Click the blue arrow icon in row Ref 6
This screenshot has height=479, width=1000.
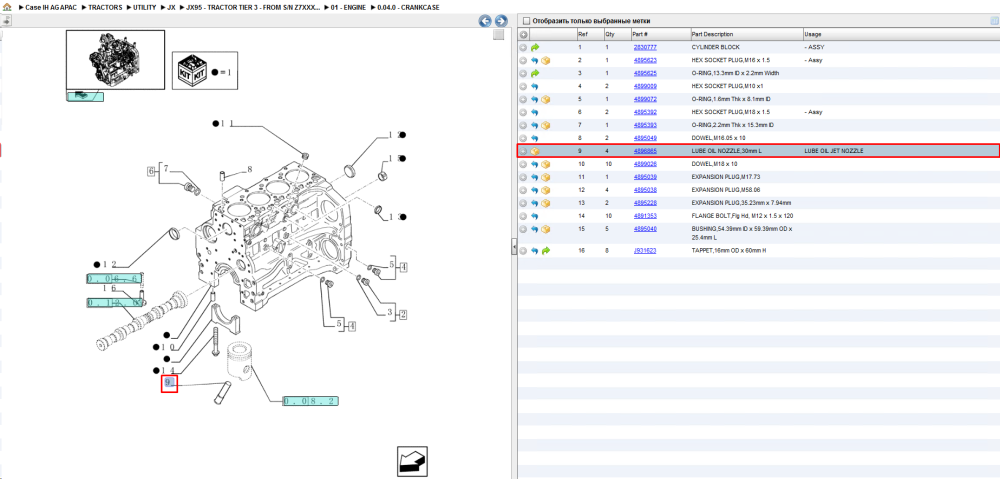point(534,112)
